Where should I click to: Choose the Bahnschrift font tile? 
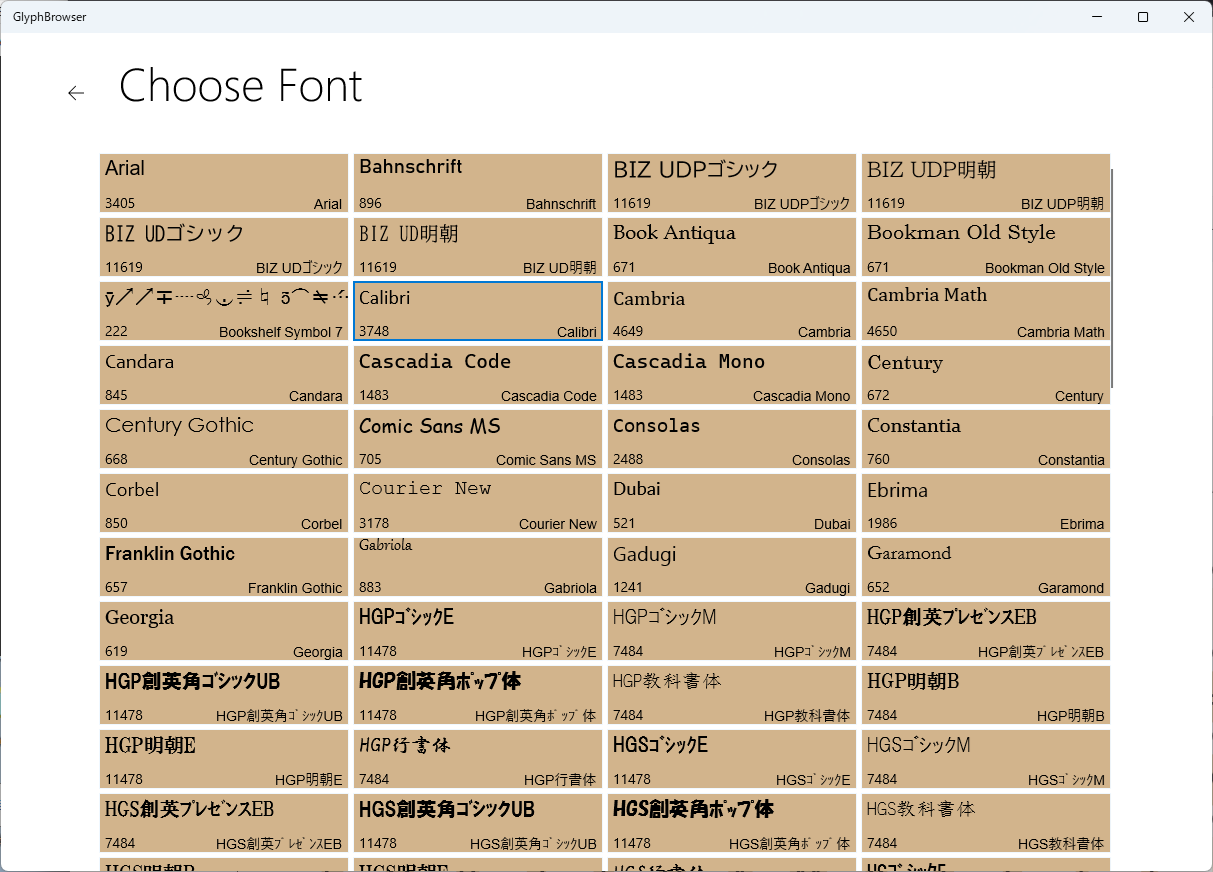(478, 184)
